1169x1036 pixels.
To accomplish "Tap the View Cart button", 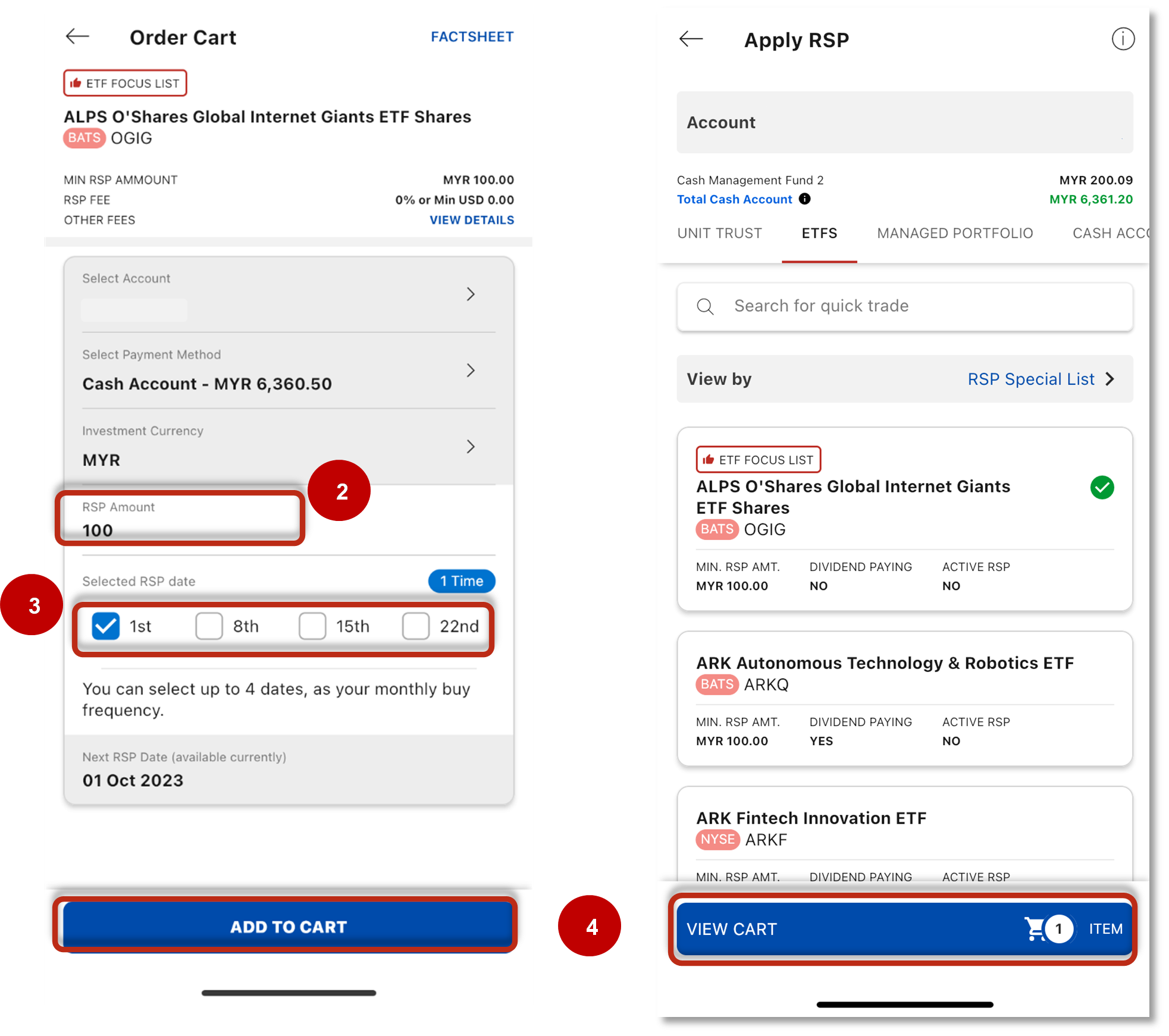I will click(x=904, y=928).
